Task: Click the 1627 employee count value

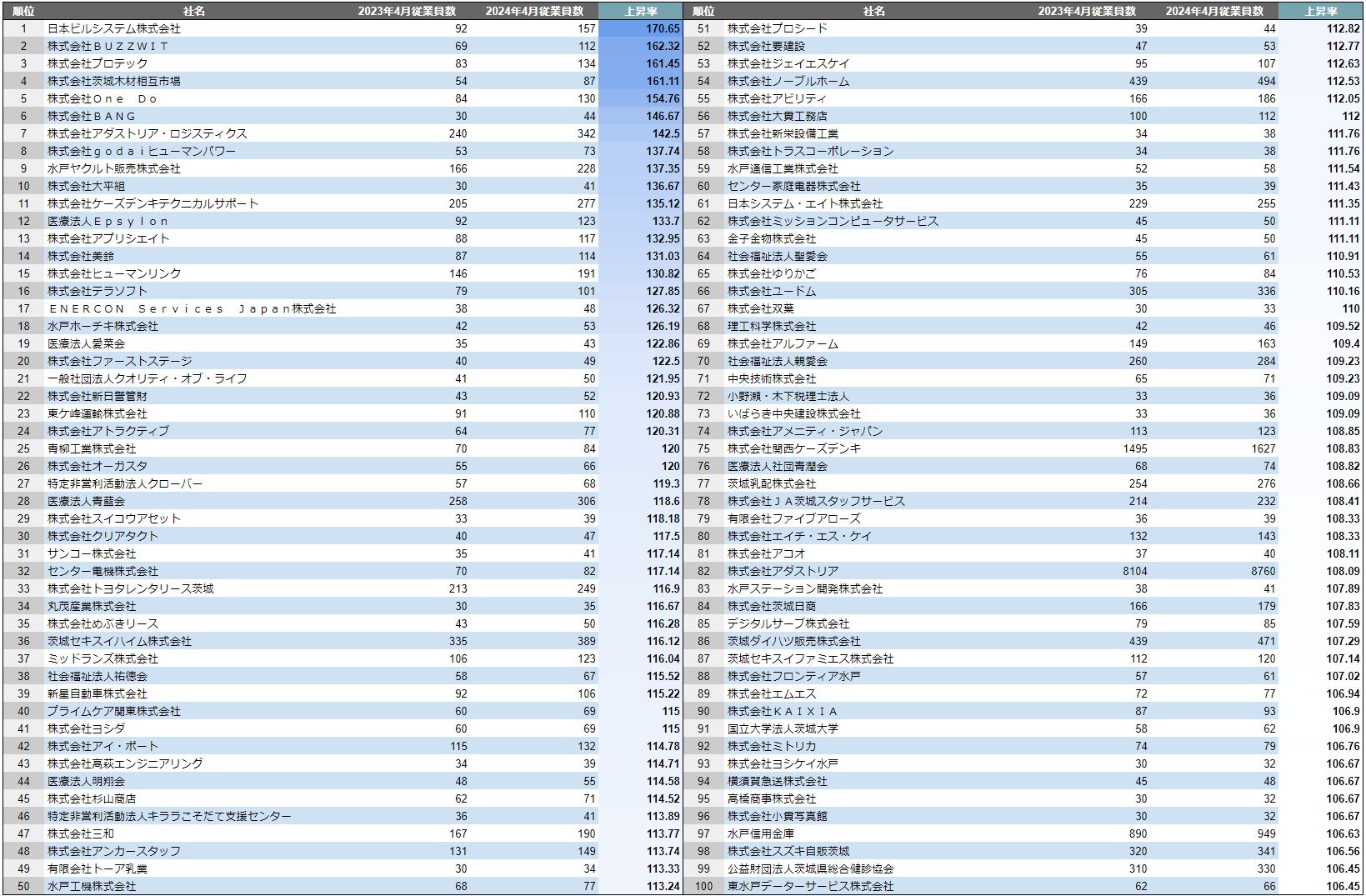Action: [1263, 448]
